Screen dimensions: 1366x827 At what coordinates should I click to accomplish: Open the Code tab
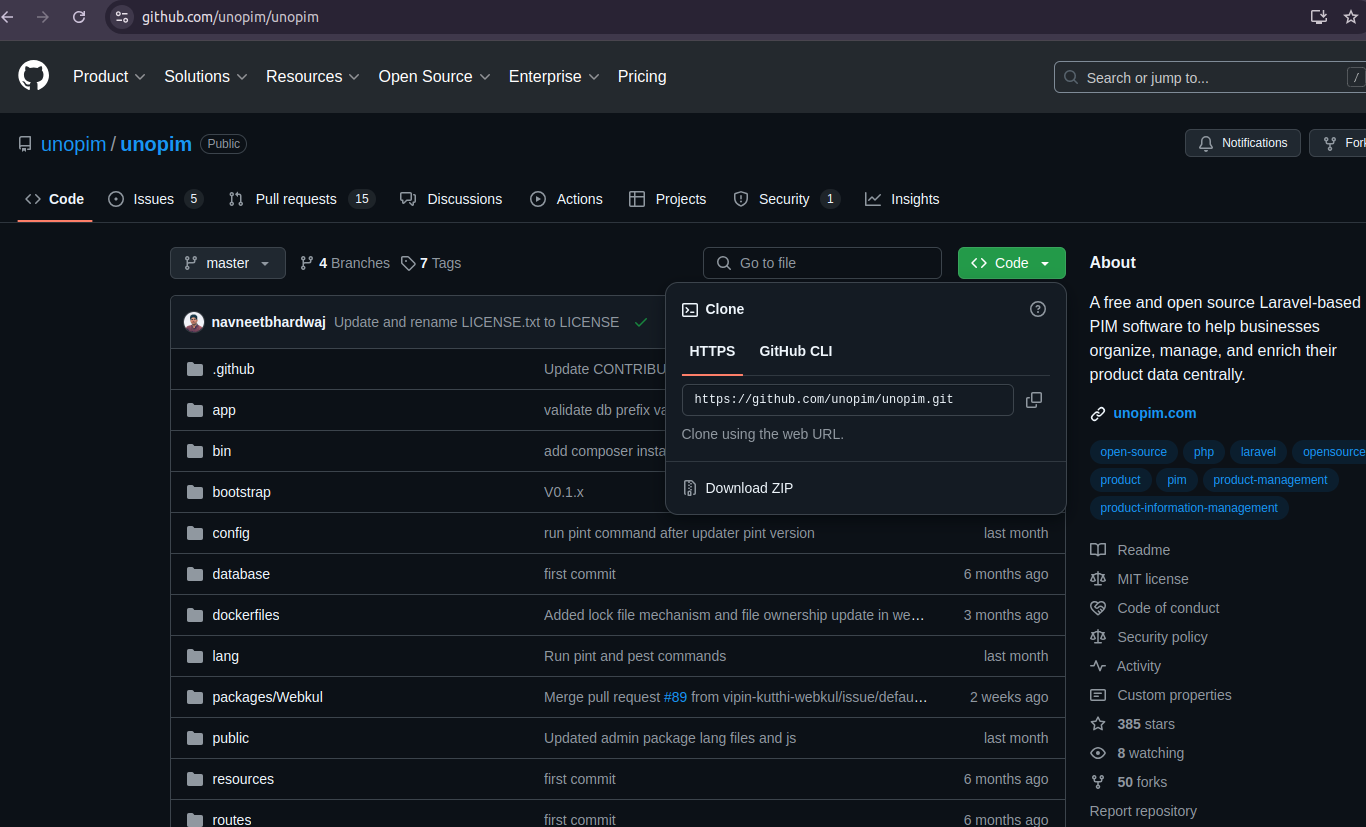coord(55,199)
